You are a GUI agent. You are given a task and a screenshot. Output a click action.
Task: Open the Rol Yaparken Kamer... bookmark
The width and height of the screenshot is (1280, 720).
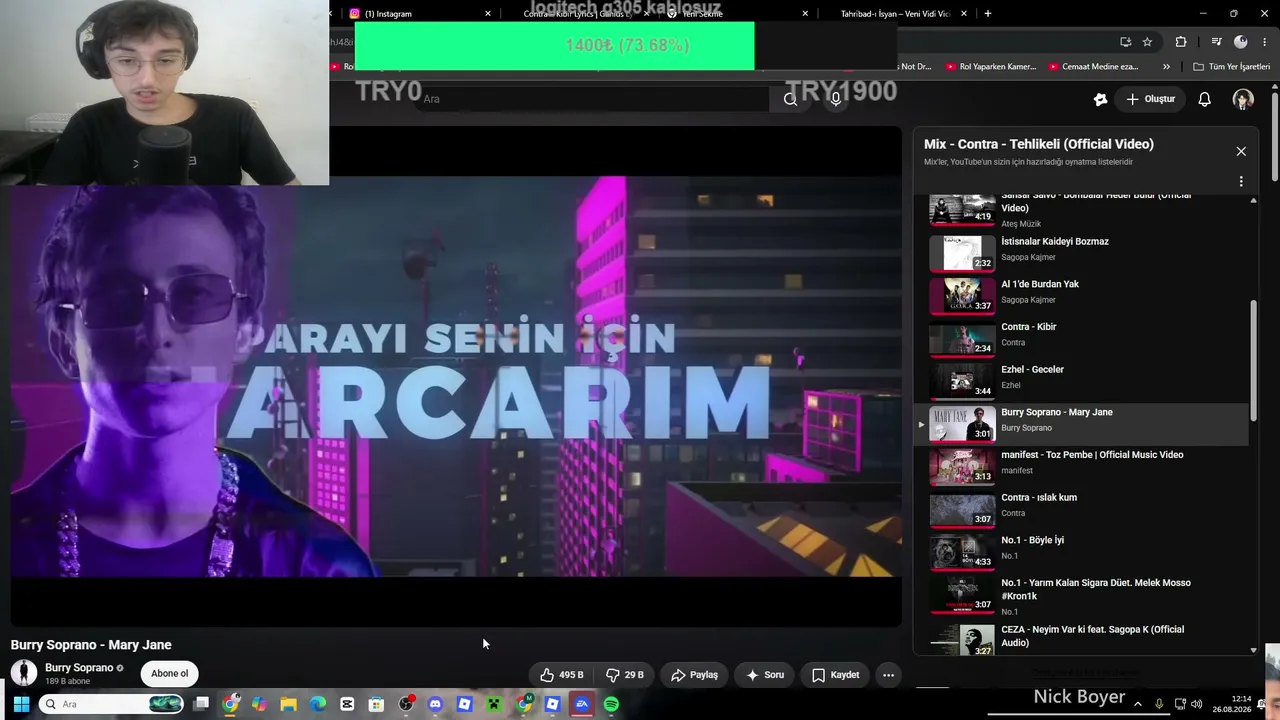[989, 67]
